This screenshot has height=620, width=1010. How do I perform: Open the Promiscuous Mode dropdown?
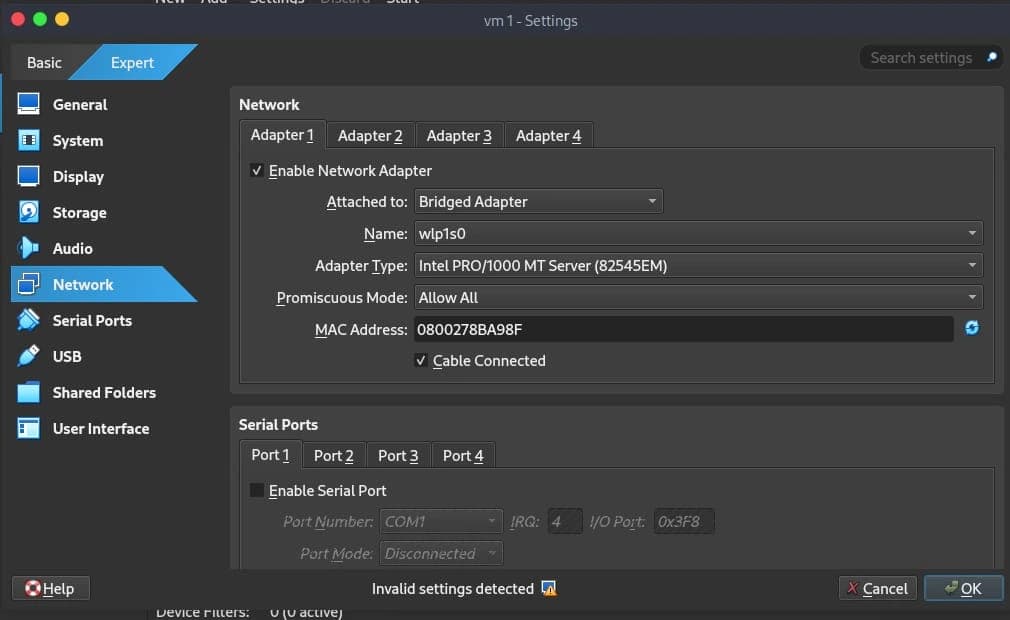click(697, 298)
